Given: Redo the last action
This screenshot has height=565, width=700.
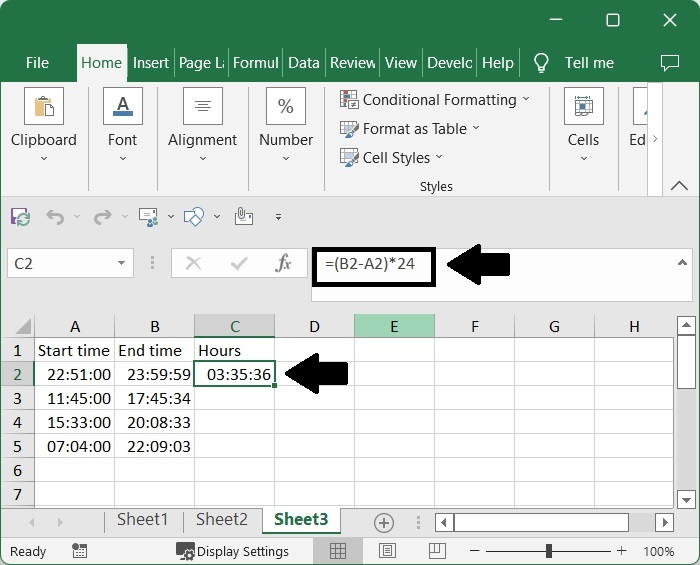Looking at the screenshot, I should (x=103, y=217).
